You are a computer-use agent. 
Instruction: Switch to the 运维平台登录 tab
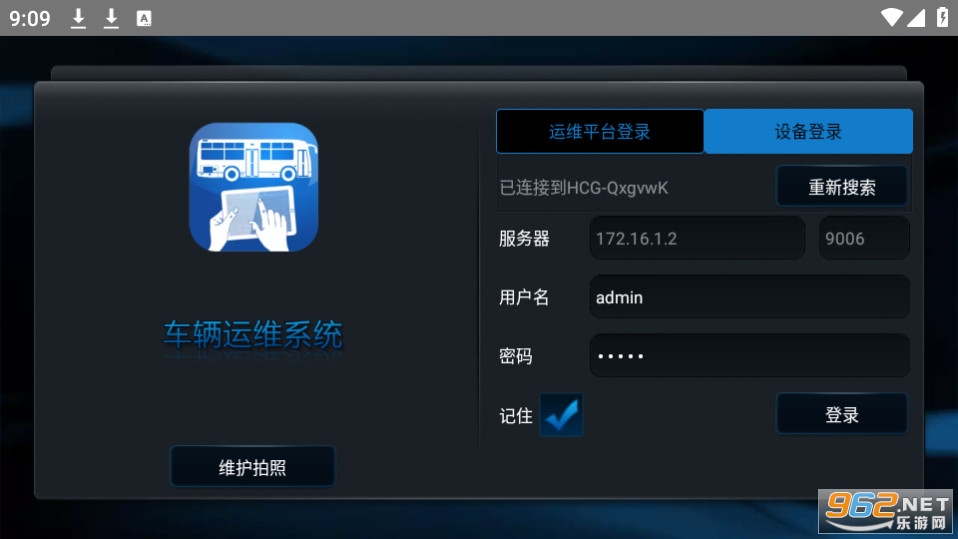[600, 131]
